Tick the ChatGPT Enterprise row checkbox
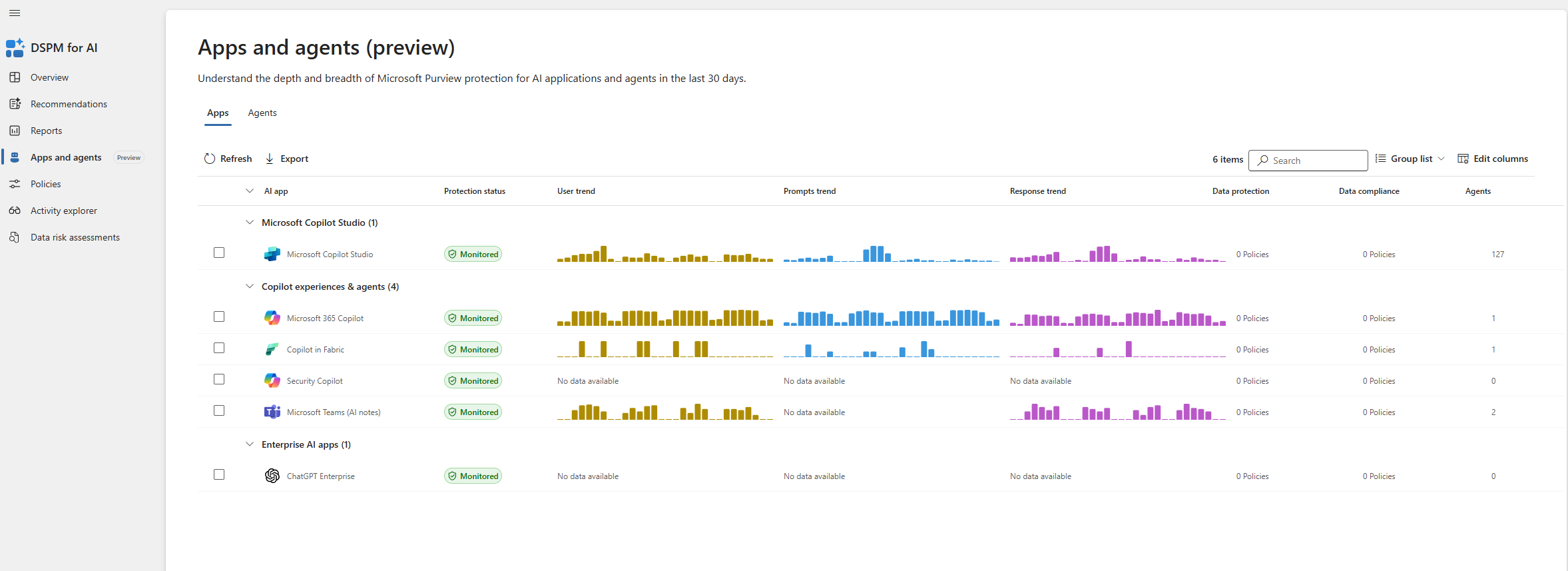This screenshot has height=571, width=1568. click(x=219, y=474)
